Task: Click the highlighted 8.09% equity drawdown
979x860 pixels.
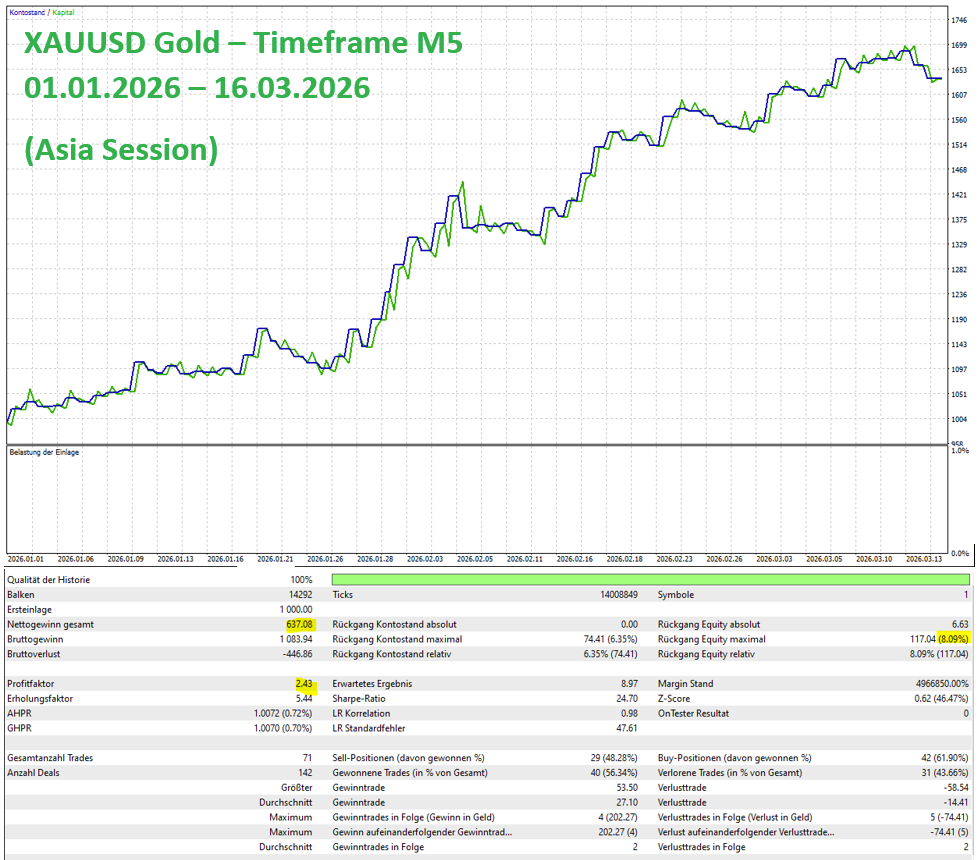Action: point(953,640)
